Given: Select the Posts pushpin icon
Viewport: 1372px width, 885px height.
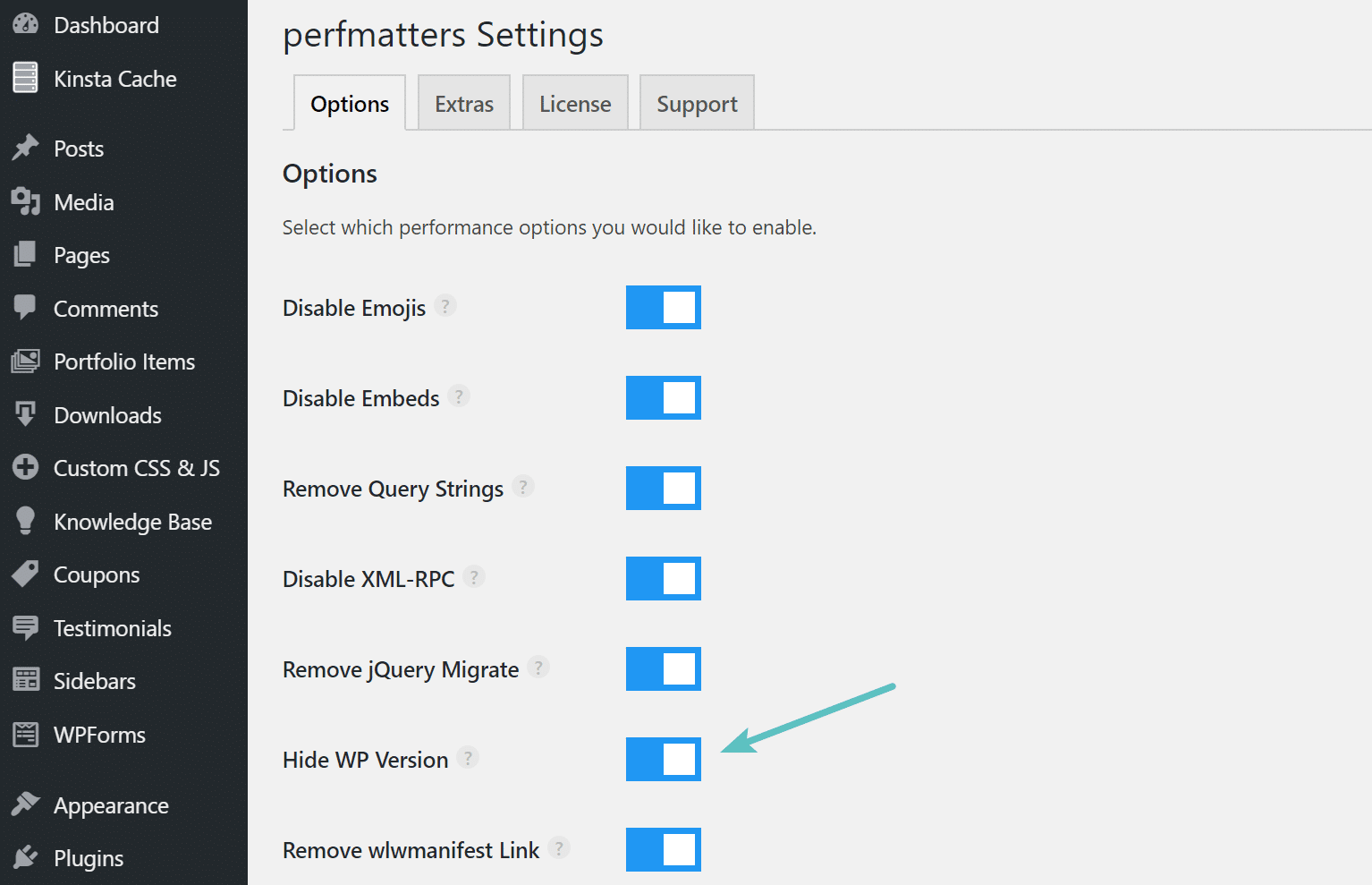Looking at the screenshot, I should (x=26, y=148).
